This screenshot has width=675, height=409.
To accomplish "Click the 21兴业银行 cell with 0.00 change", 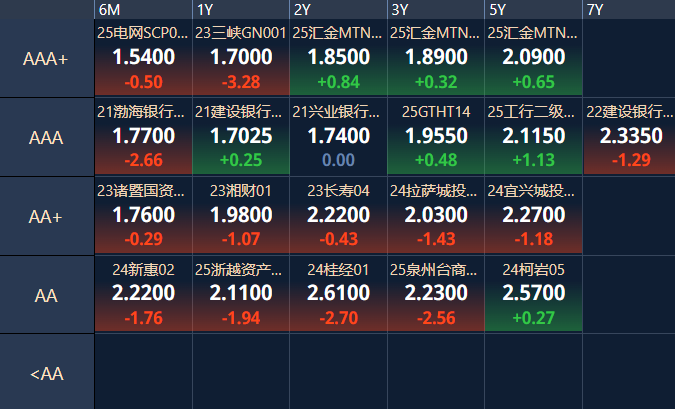I will [x=338, y=137].
